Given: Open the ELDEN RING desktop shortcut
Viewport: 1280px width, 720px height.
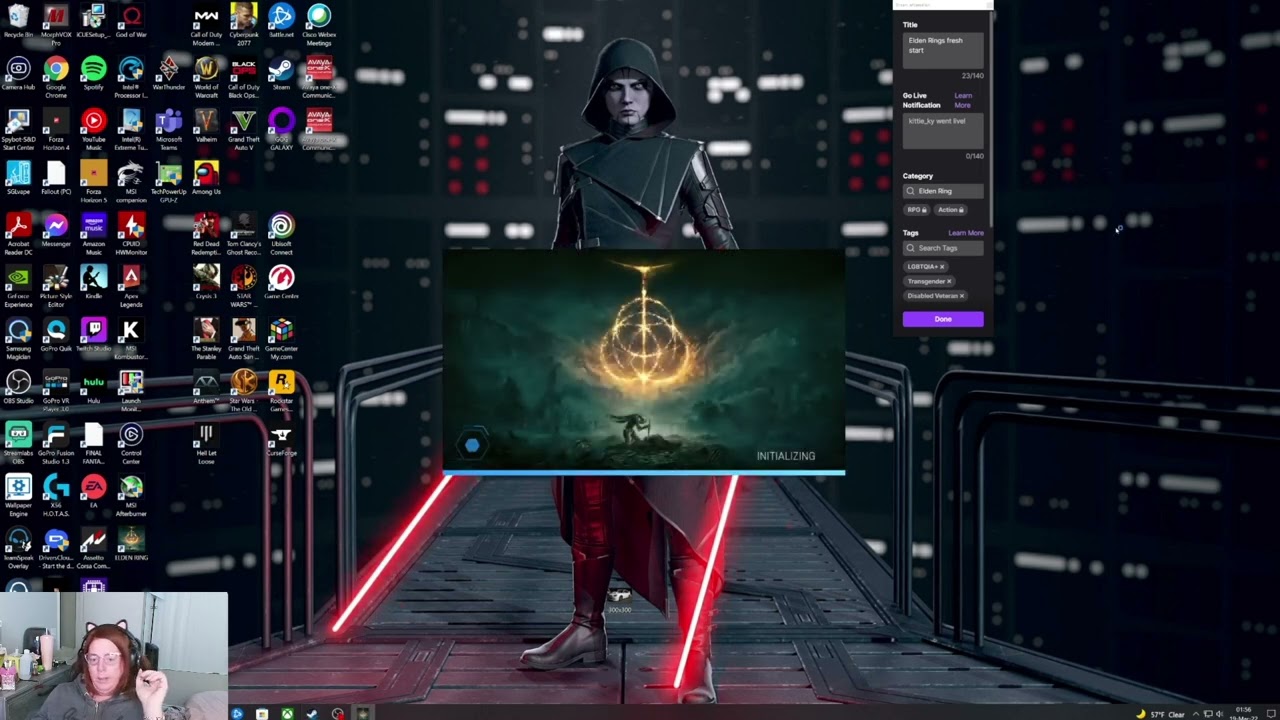Looking at the screenshot, I should [131, 544].
